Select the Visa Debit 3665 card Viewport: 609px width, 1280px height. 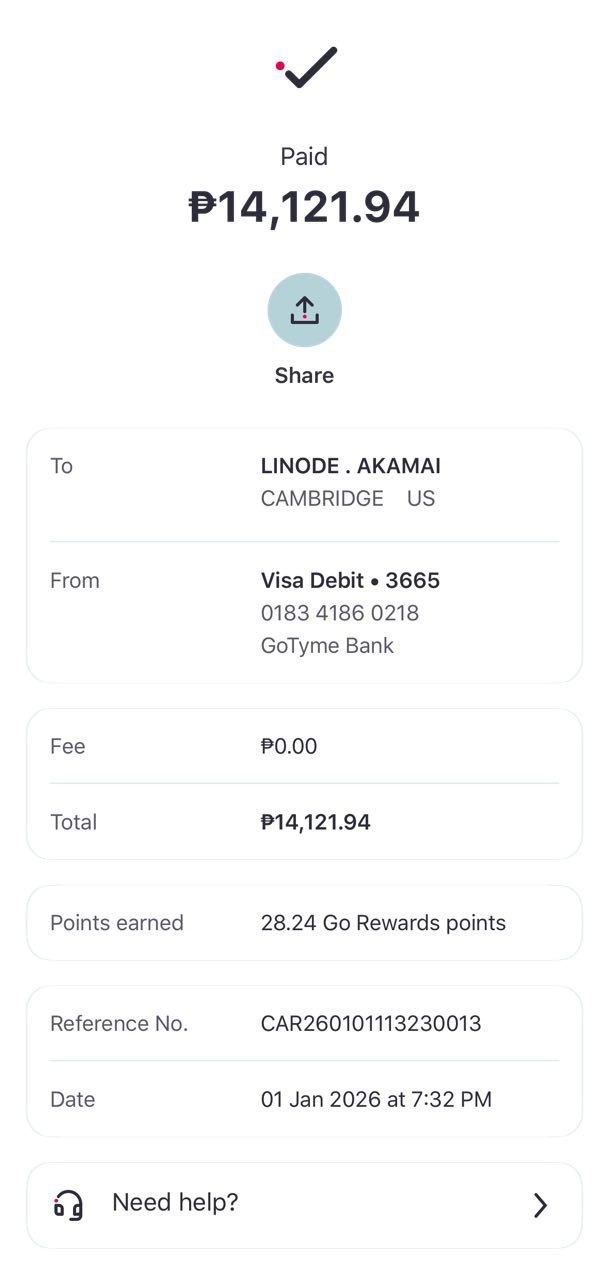(350, 580)
